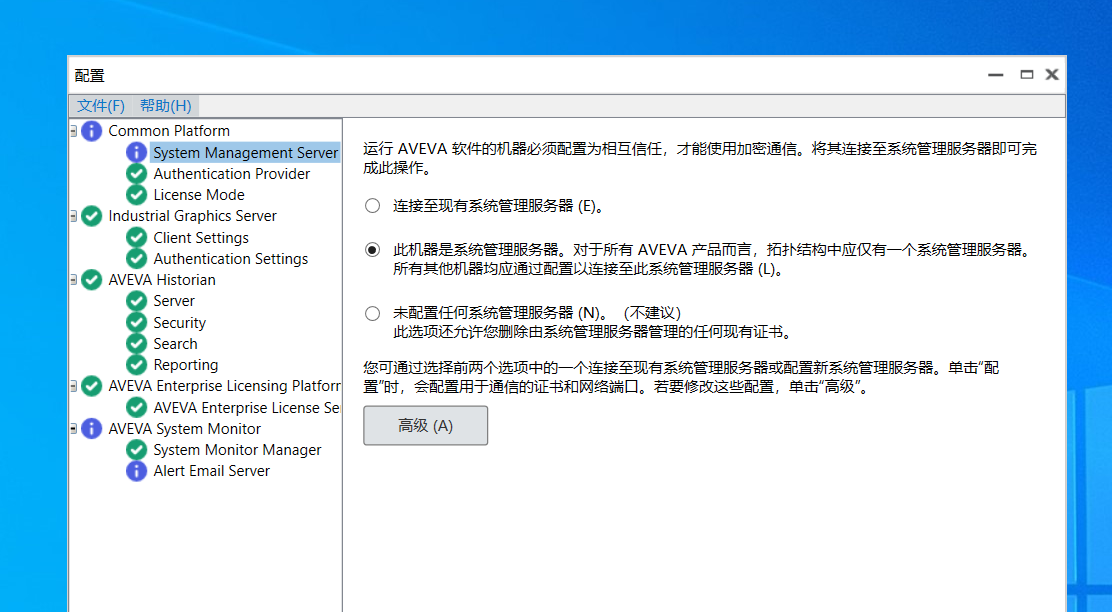The image size is (1112, 612).
Task: Maximize the 配置 window
Action: (1026, 75)
